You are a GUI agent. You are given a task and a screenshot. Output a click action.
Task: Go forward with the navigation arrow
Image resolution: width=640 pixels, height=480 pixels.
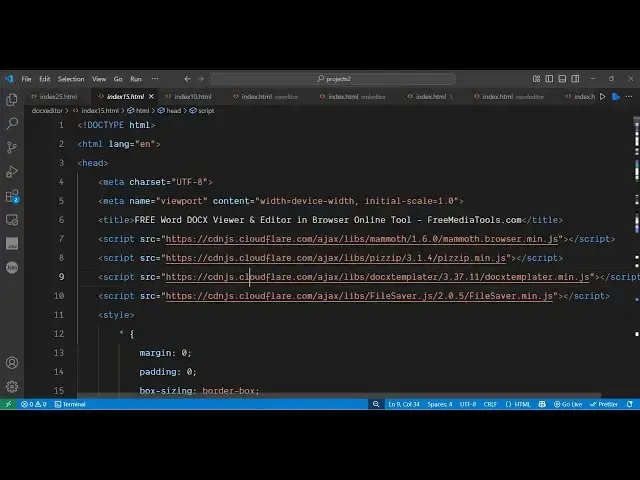[x=201, y=79]
